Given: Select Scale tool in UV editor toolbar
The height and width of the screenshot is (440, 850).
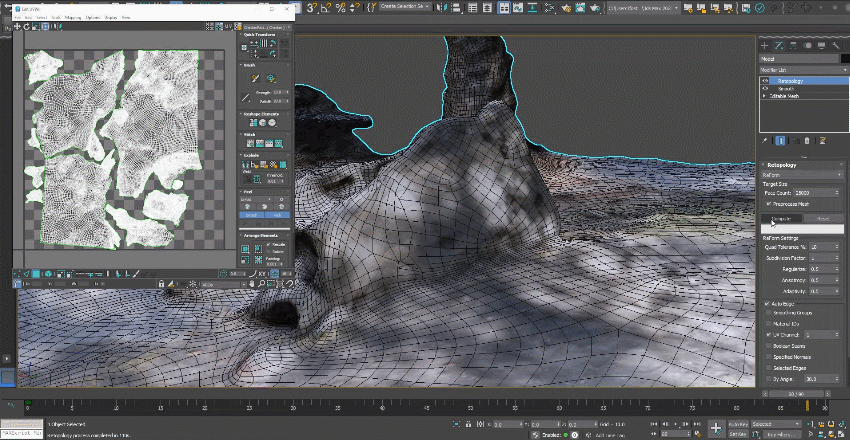Looking at the screenshot, I should (36, 27).
